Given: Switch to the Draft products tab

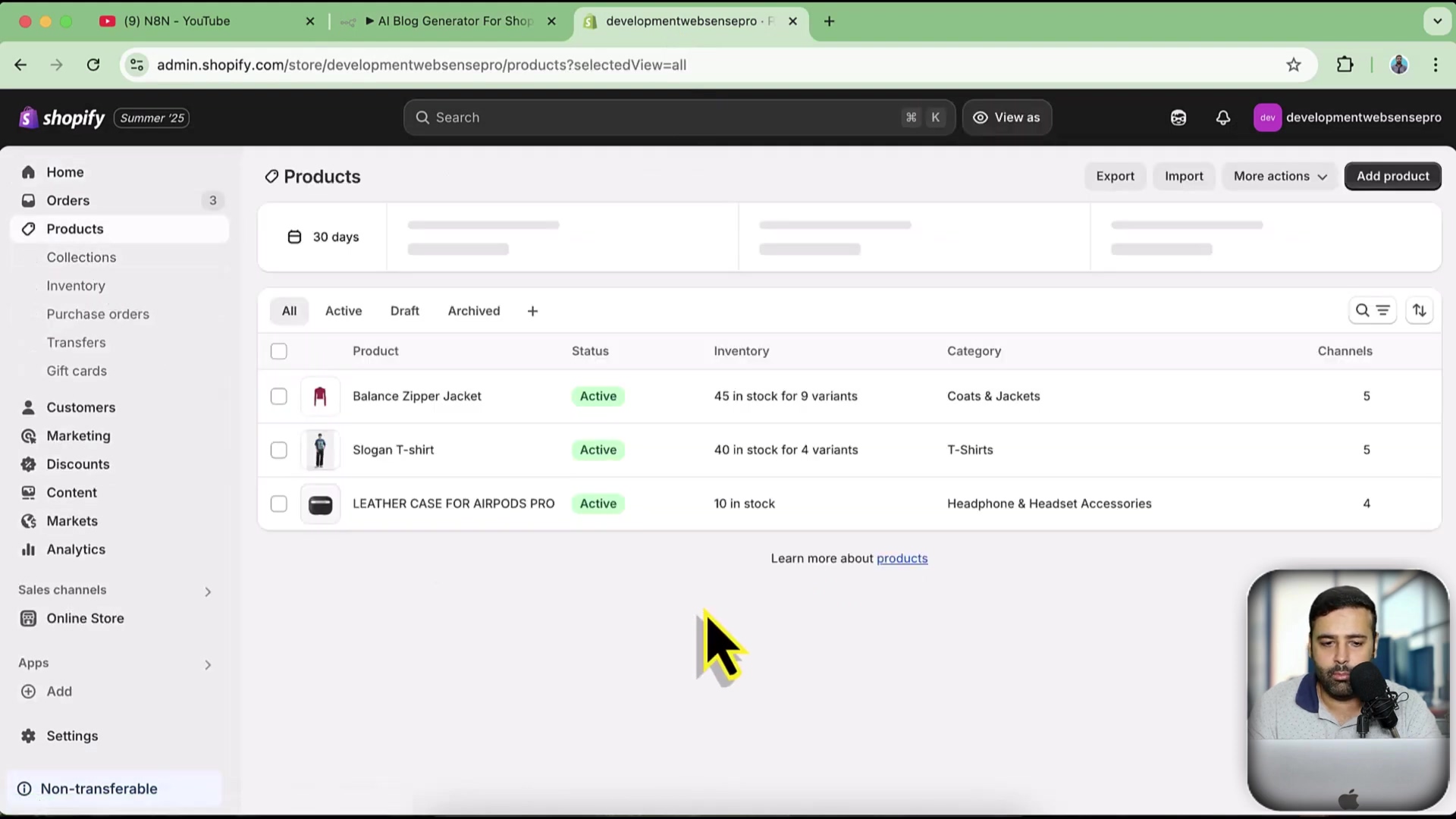Looking at the screenshot, I should (x=404, y=311).
